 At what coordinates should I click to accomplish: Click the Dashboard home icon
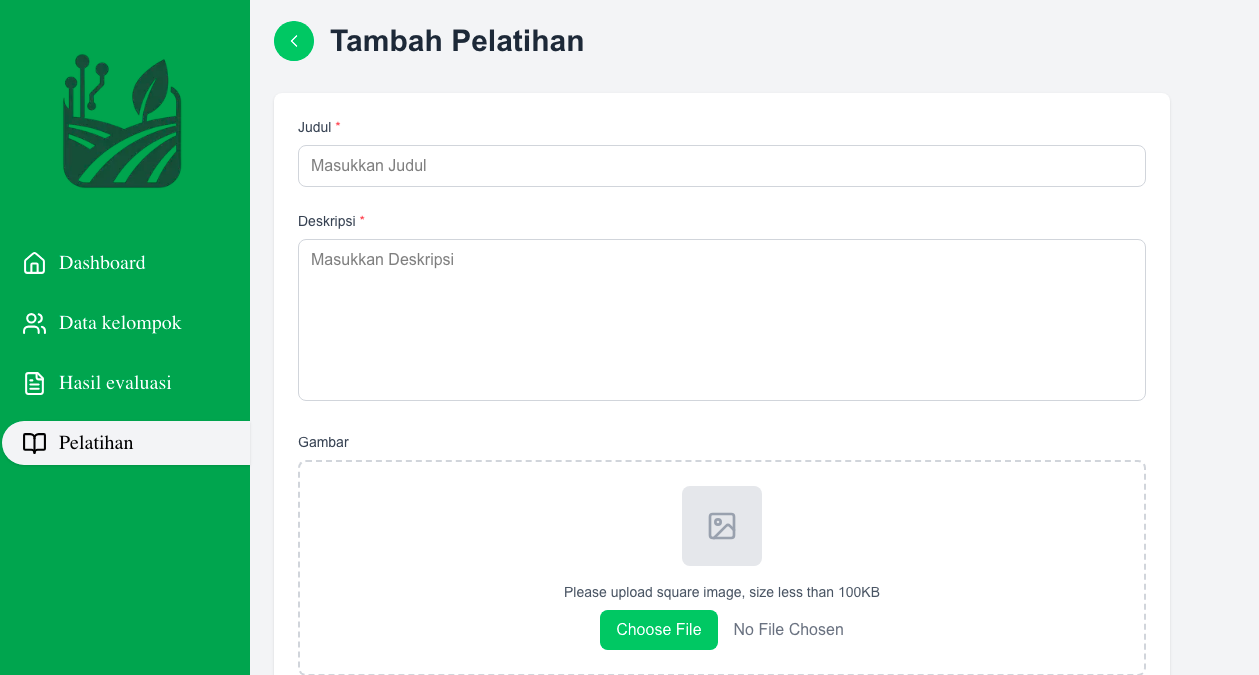coord(35,263)
